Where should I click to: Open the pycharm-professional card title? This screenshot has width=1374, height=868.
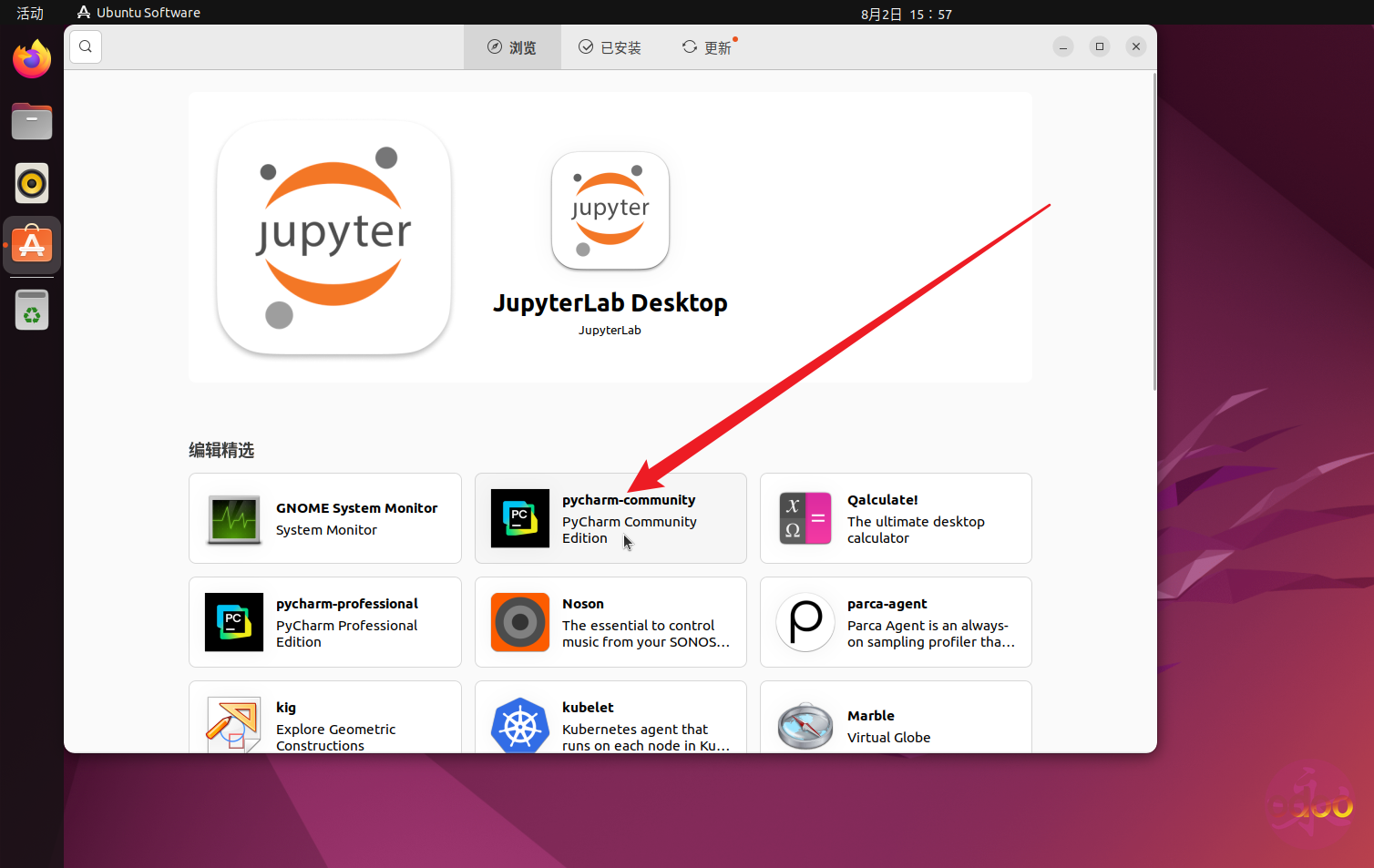(347, 604)
